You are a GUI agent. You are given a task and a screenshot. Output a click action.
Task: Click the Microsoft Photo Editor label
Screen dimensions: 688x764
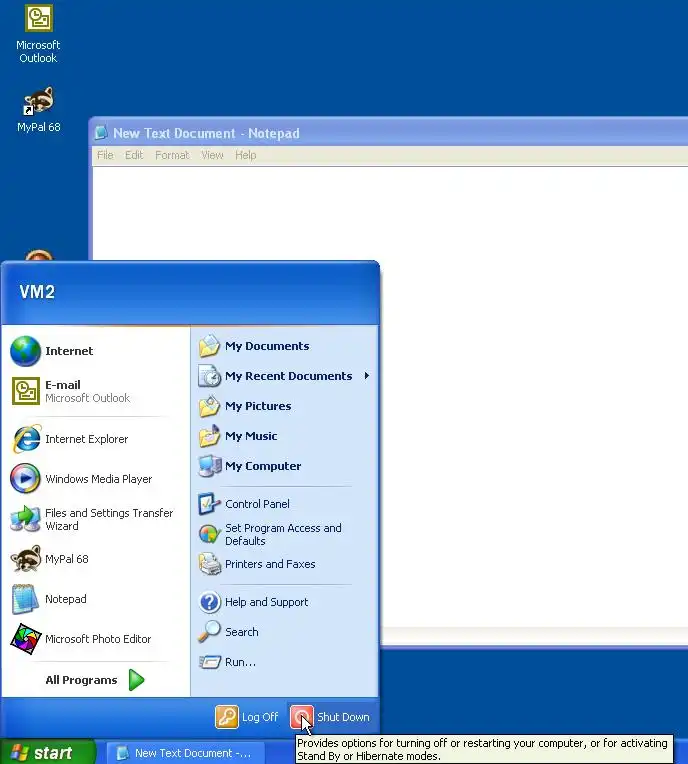point(98,639)
